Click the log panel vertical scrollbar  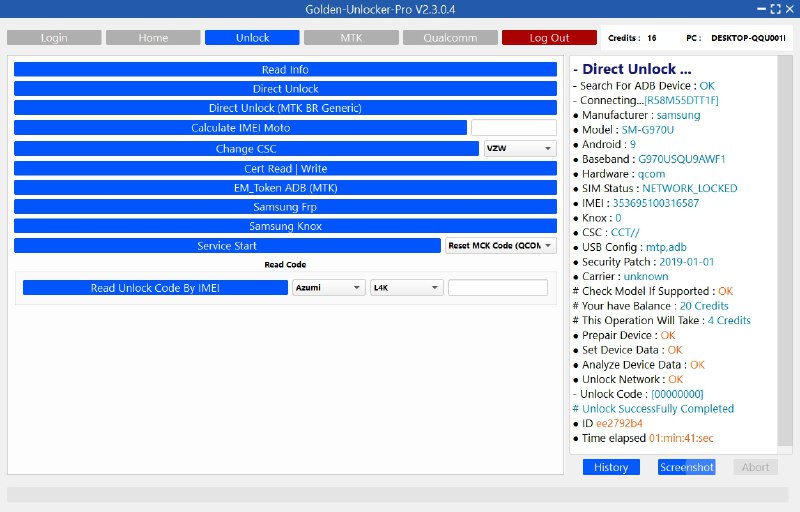[784, 250]
